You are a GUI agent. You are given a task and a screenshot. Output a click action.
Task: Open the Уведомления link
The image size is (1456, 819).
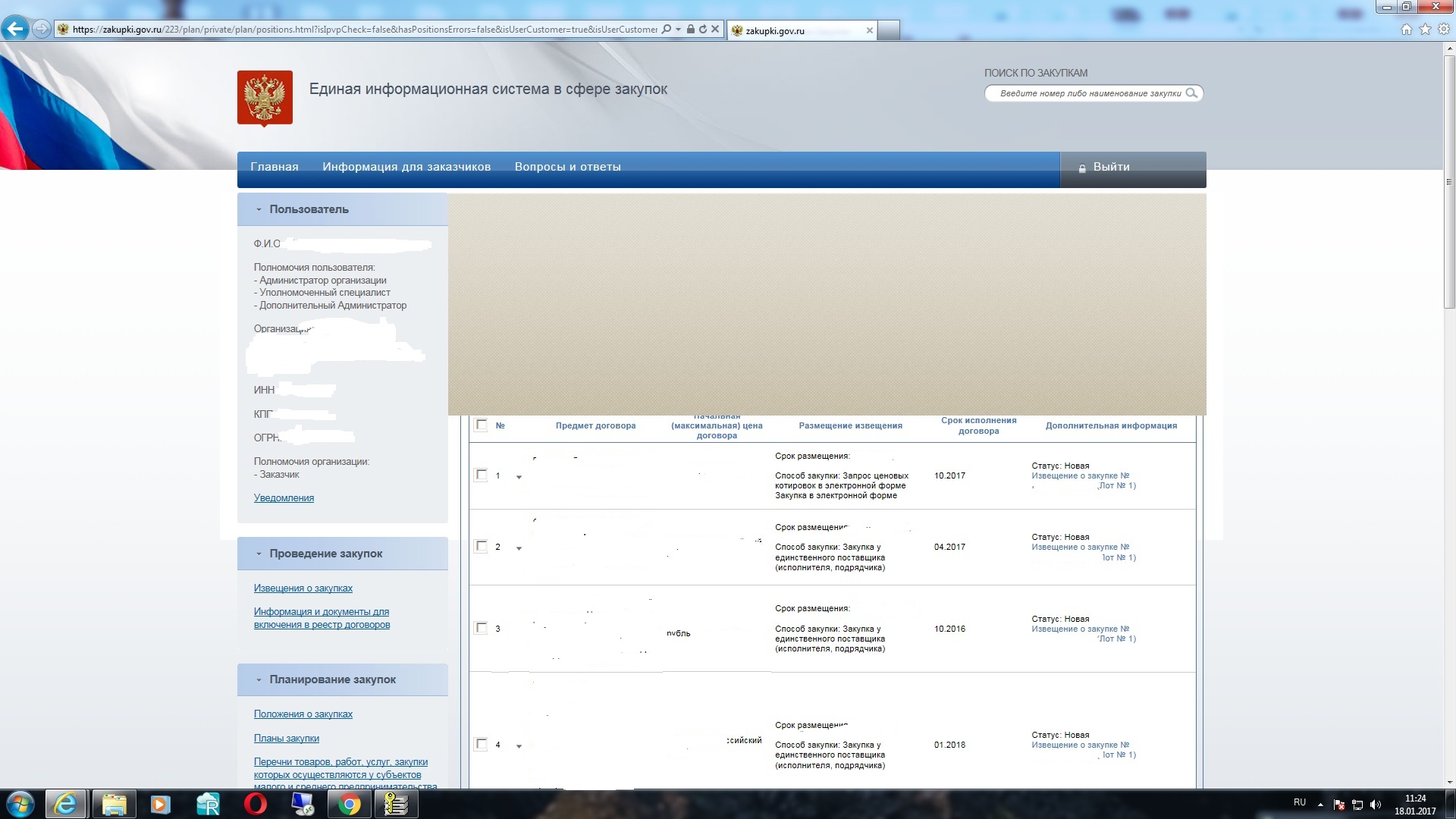pyautogui.click(x=284, y=498)
